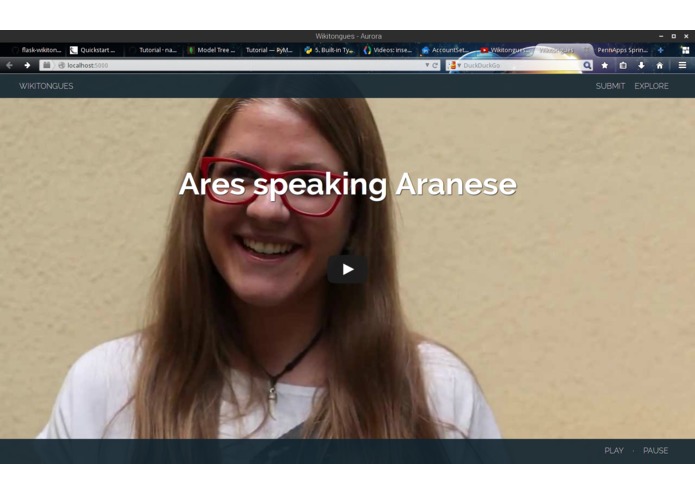Screen dimensions: 695x494
Task: Open the downloads arrow icon
Action: 641,65
